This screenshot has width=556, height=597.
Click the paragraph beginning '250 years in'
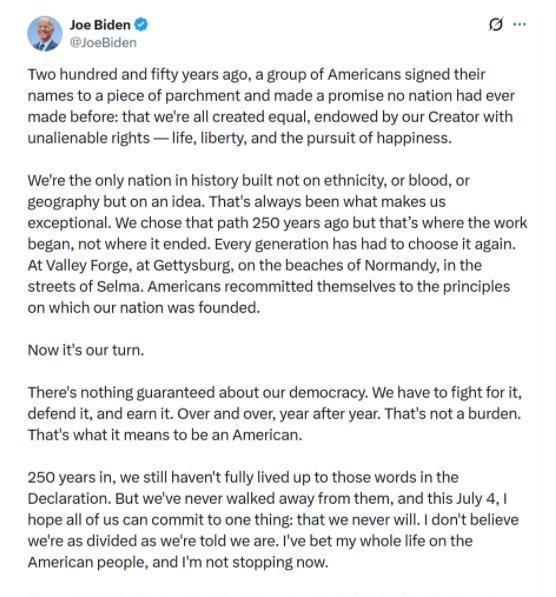273,519
